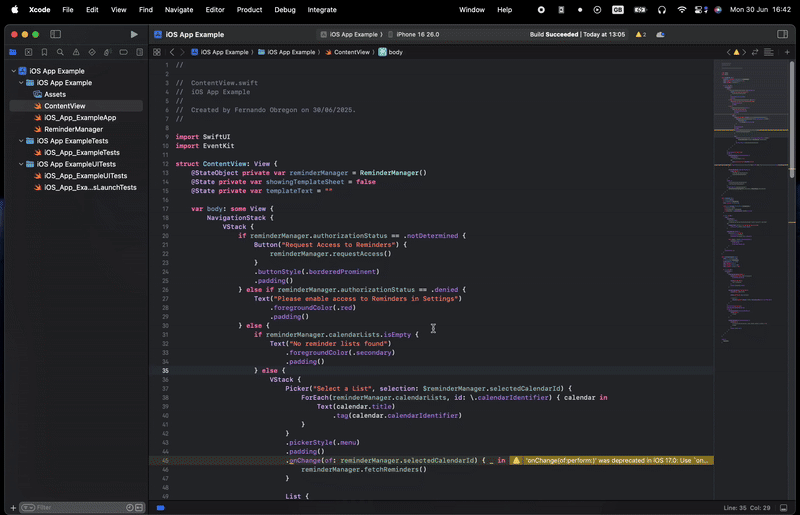Open the body symbol jump bar segment
Screen dimensions: 800x515
(x=391, y=52)
